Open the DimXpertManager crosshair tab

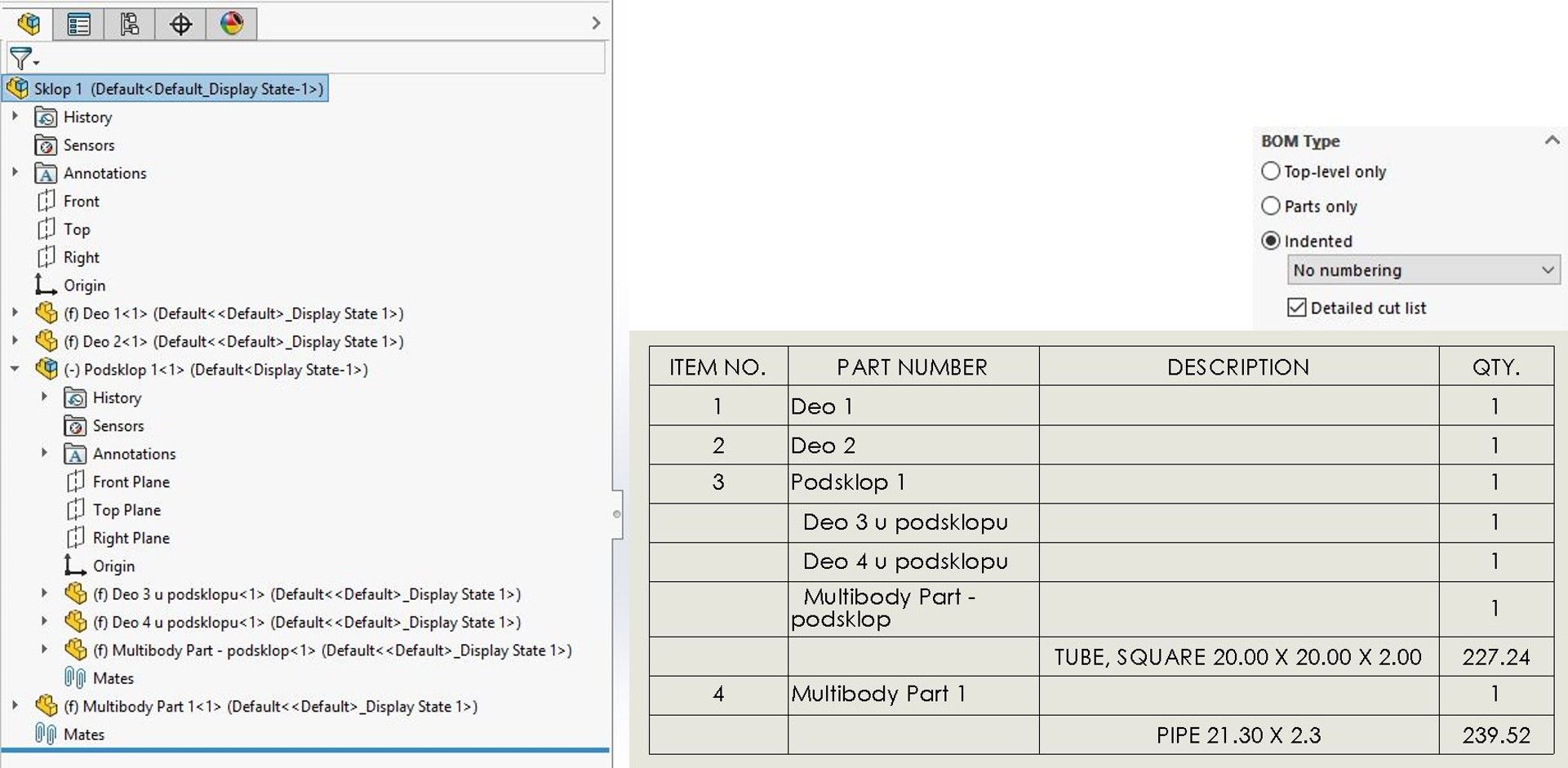(x=180, y=24)
